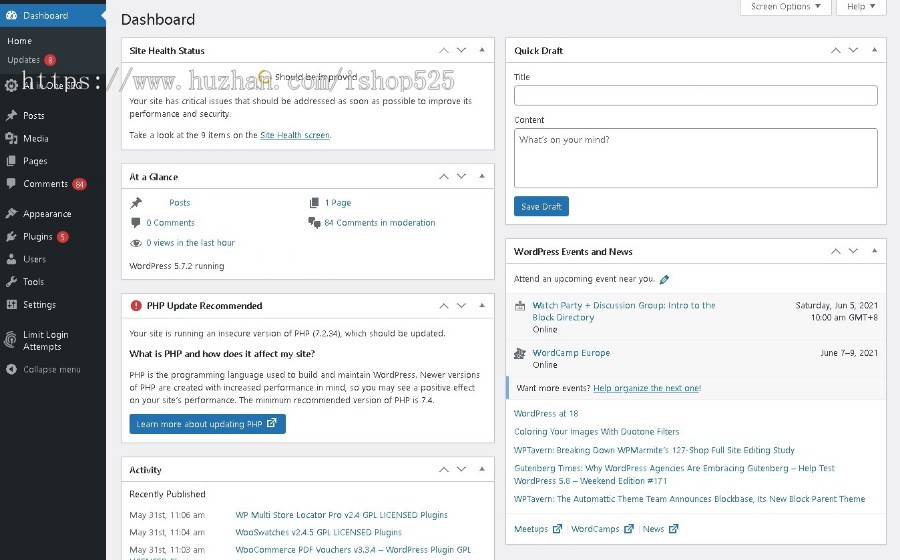Click the Save Draft button

click(x=541, y=207)
